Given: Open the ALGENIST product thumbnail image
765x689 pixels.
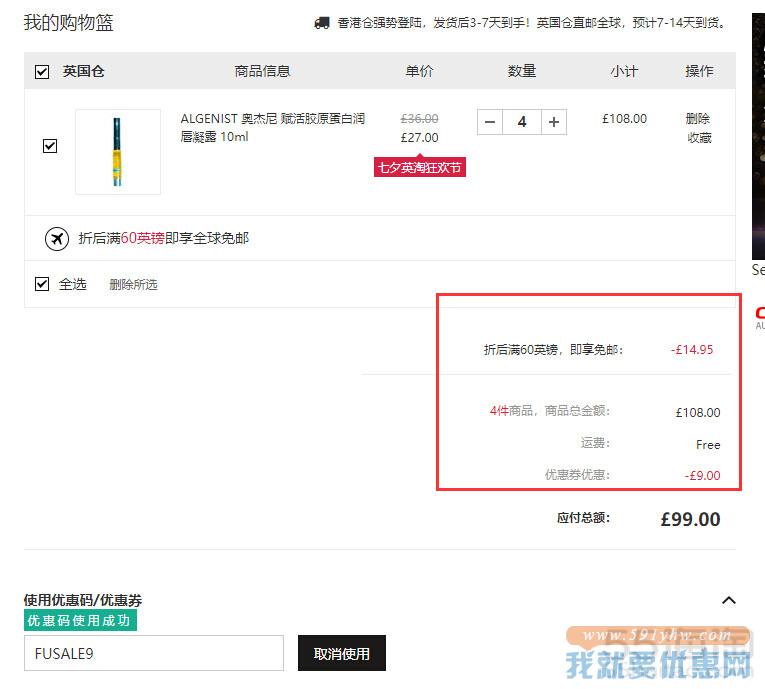Looking at the screenshot, I should [118, 152].
